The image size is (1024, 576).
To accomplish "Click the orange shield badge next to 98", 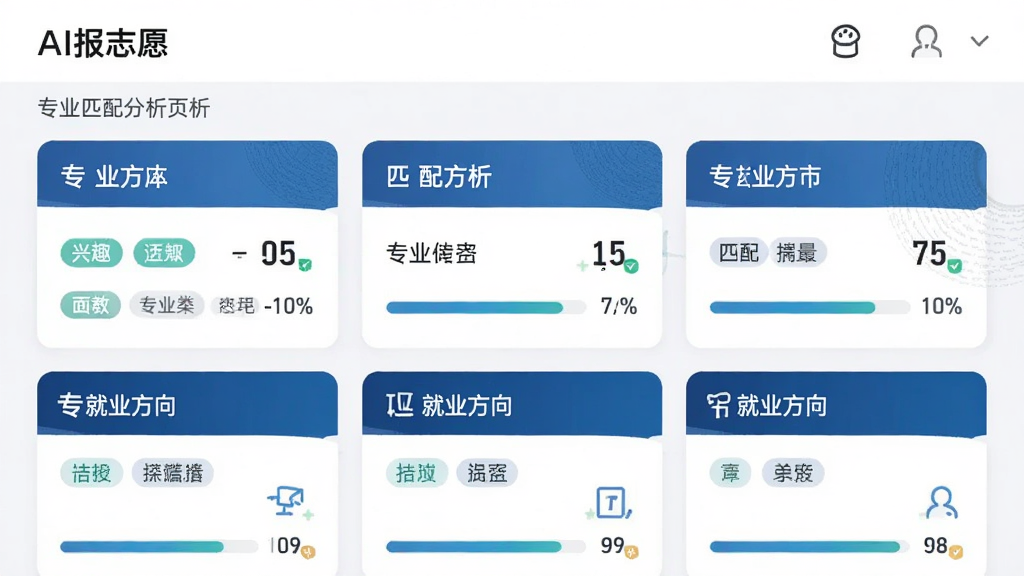I will (956, 552).
